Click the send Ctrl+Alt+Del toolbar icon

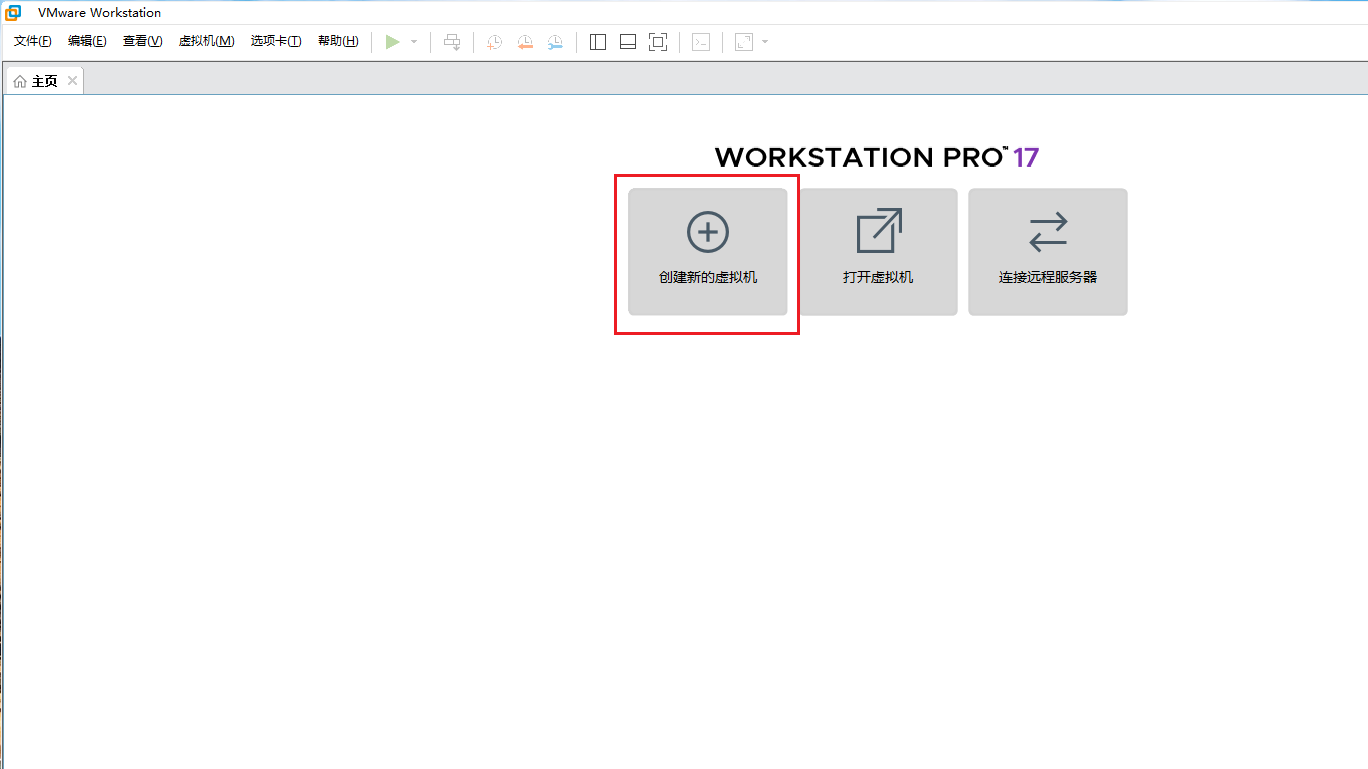[x=452, y=42]
